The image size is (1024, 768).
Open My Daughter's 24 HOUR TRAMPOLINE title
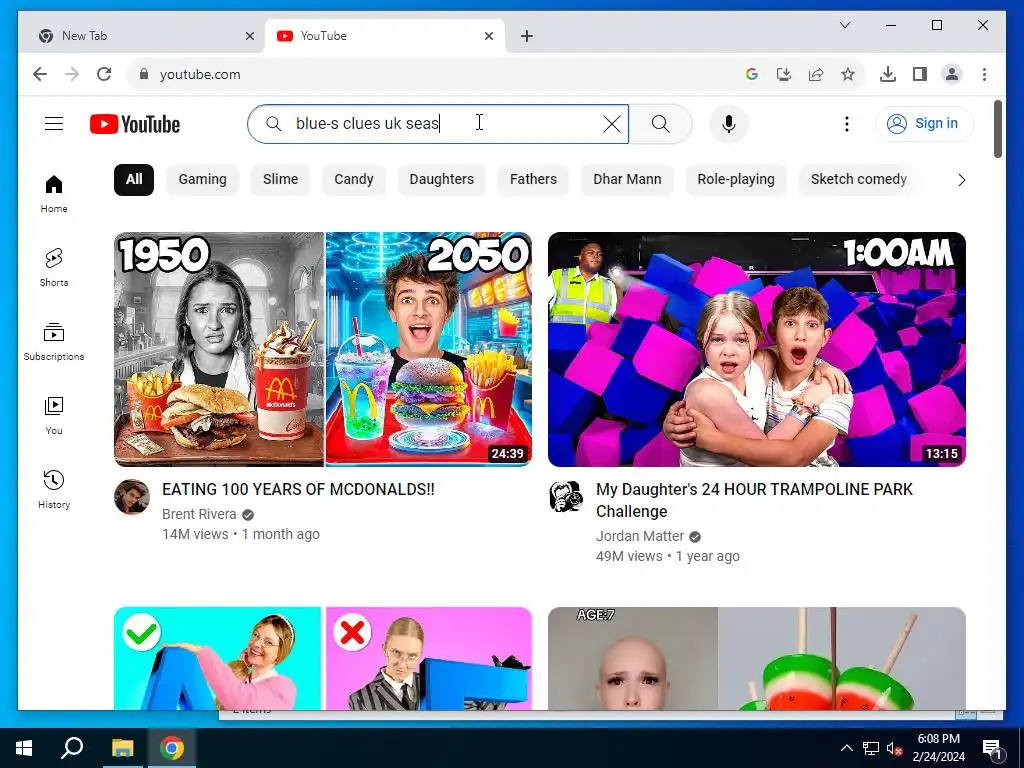click(x=754, y=500)
